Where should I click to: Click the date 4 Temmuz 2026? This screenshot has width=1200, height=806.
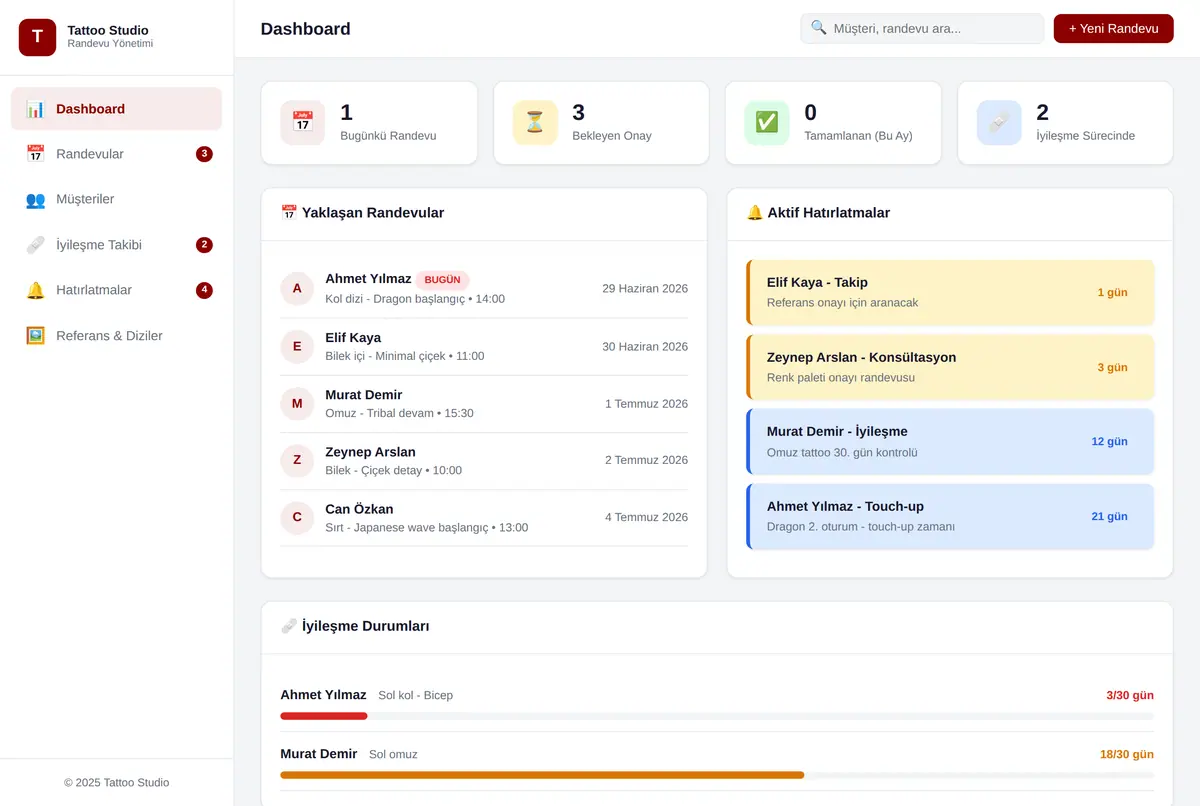646,518
